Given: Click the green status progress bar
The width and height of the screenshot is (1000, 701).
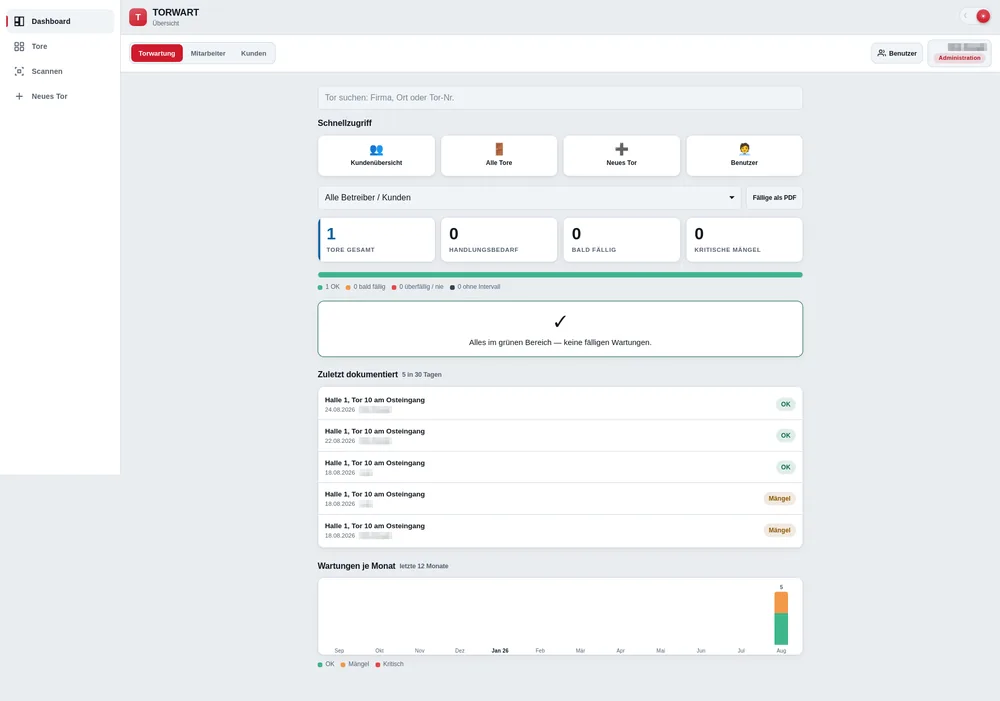Looking at the screenshot, I should [560, 275].
